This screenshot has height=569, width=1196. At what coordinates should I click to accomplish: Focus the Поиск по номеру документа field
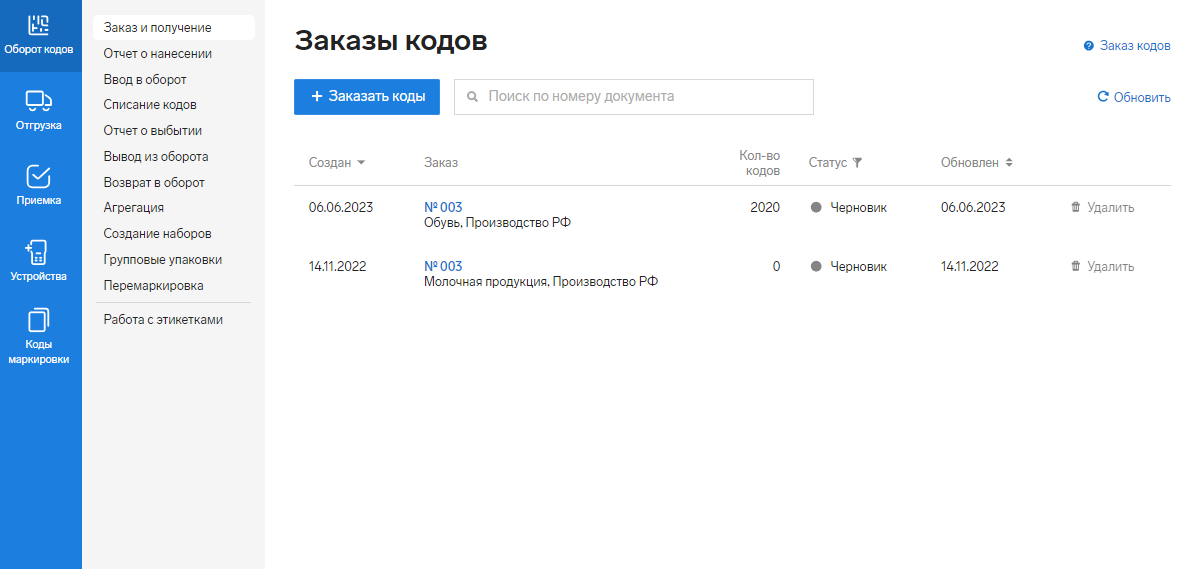pos(634,97)
